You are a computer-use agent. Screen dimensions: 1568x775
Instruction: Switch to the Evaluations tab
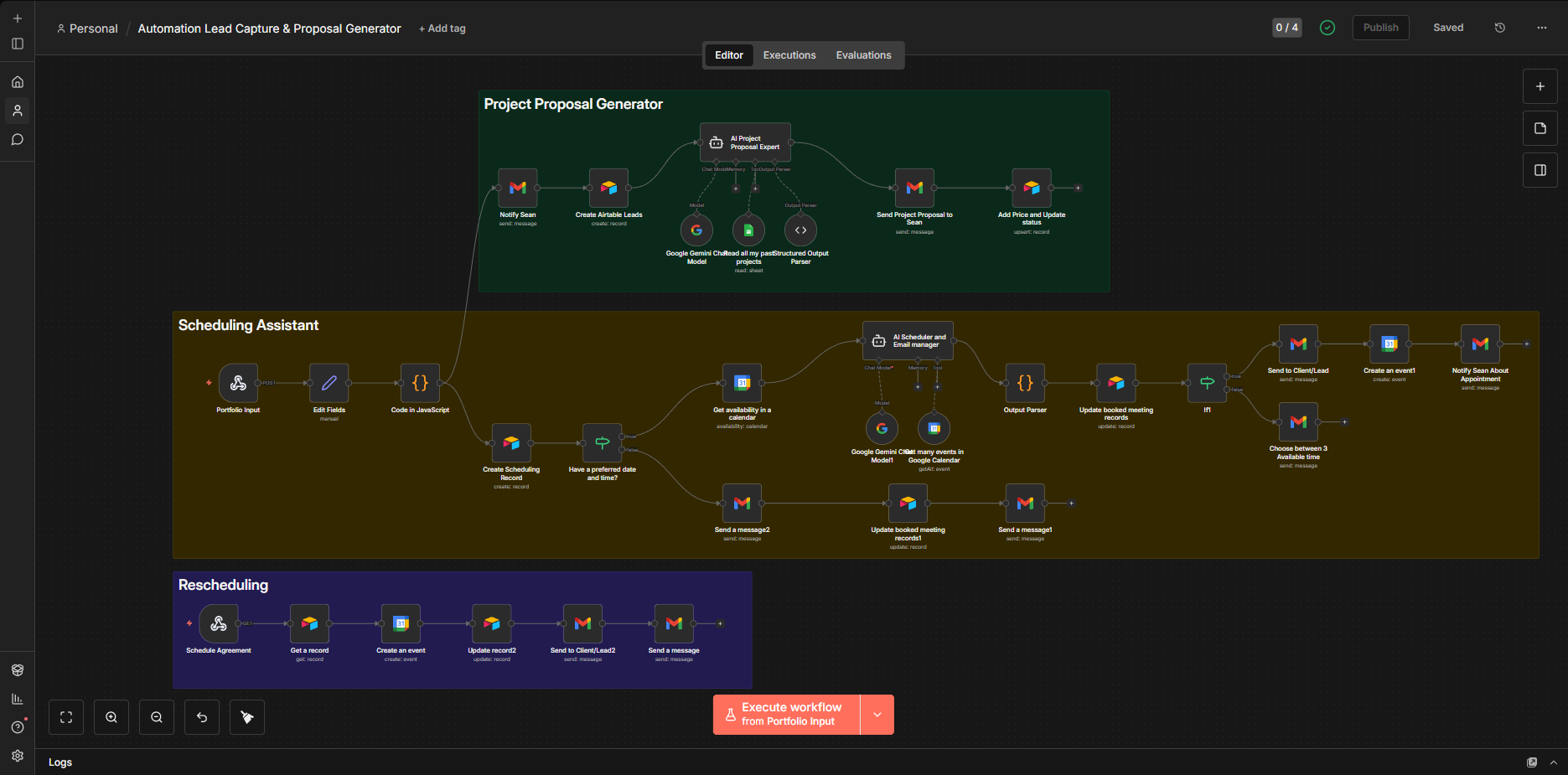coord(863,55)
